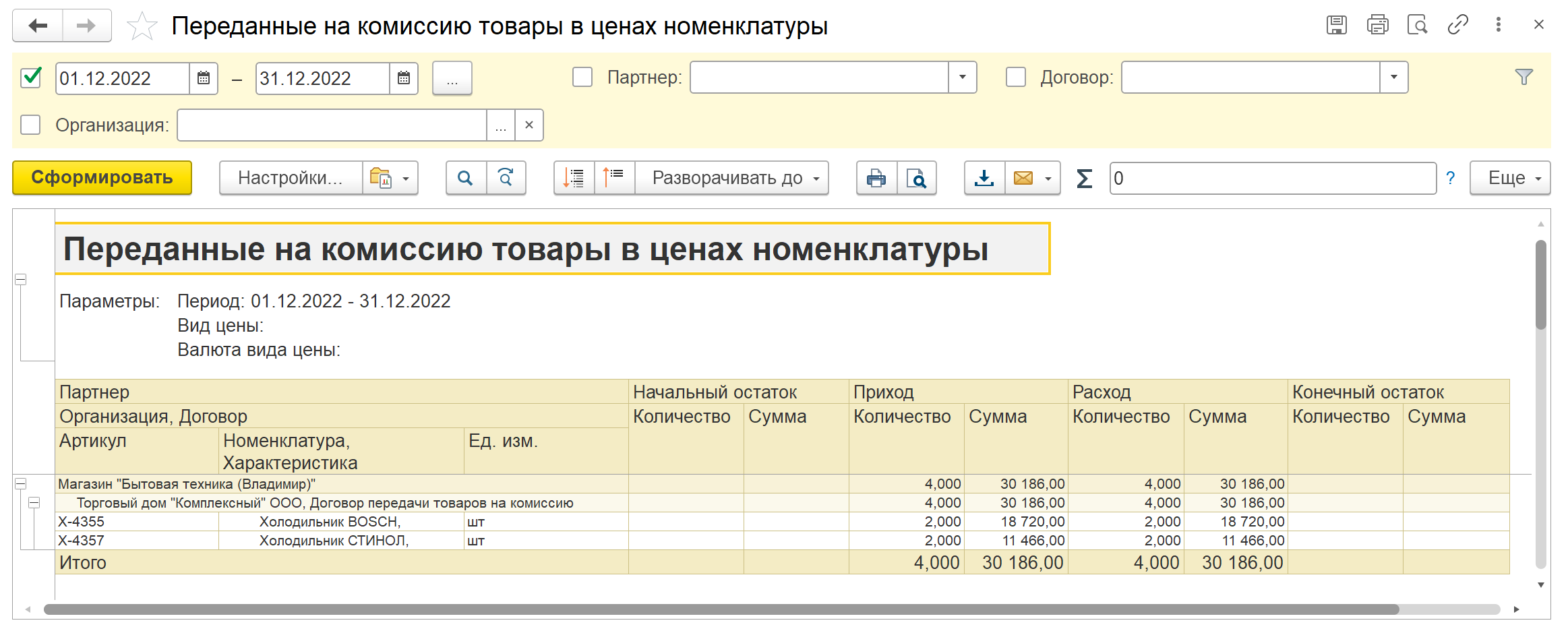1568x631 pixels.
Task: Open the Еще menu
Action: click(1509, 178)
